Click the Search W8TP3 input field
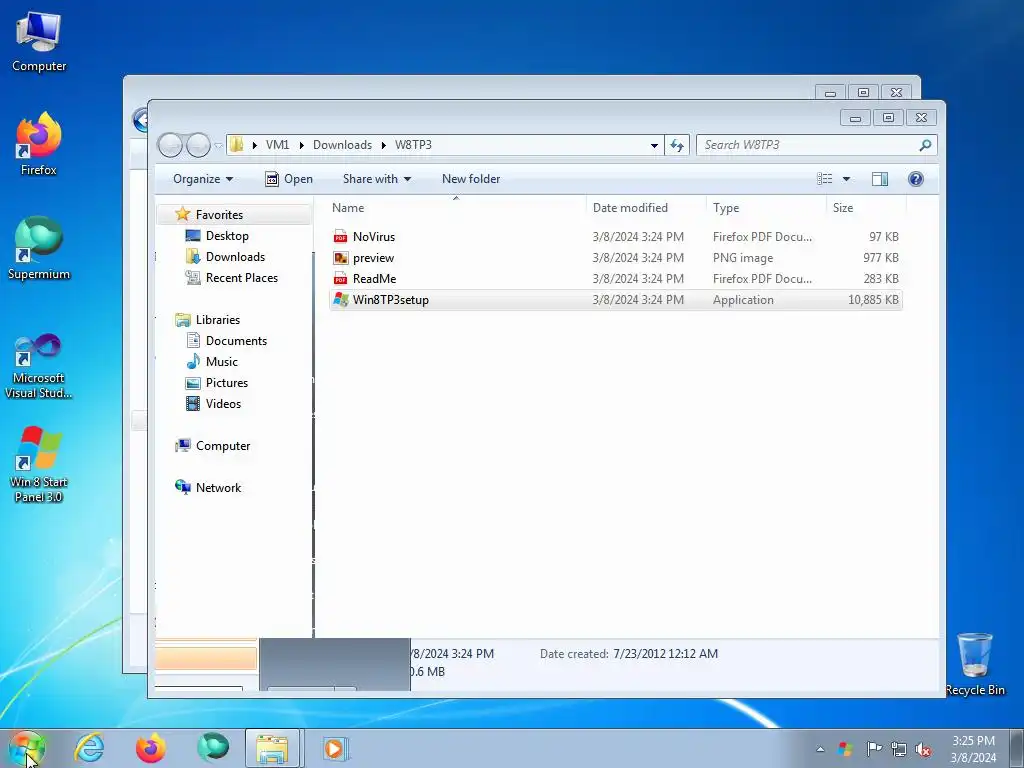The image size is (1024, 768). (x=808, y=145)
